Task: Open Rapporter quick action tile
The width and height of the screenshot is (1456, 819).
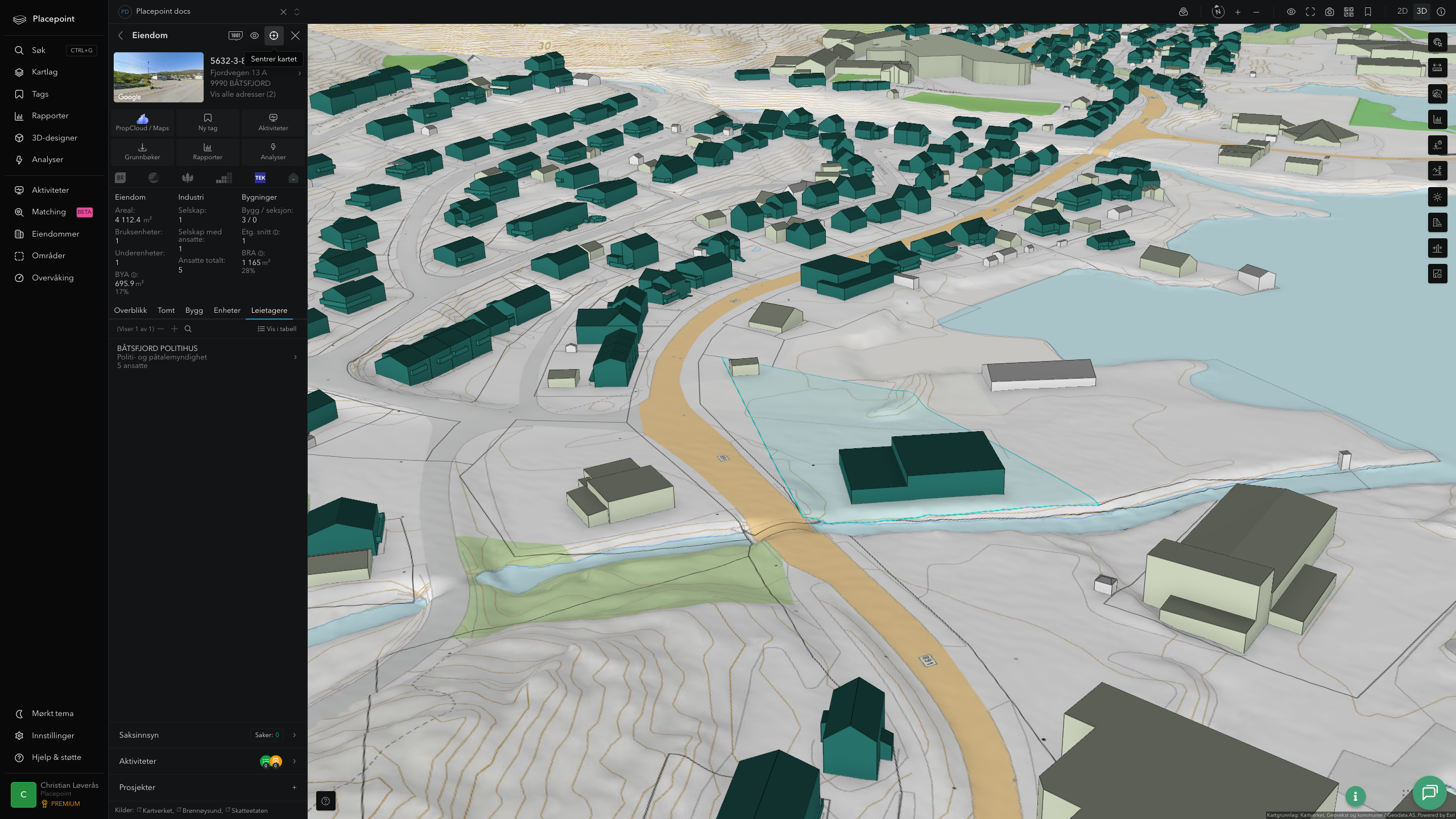Action: tap(208, 151)
